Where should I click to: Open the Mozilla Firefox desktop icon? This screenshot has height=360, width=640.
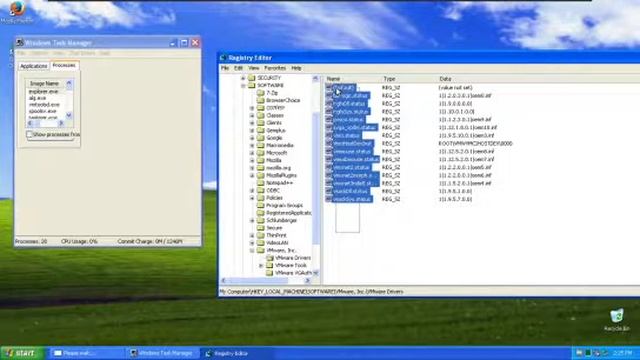click(x=17, y=9)
